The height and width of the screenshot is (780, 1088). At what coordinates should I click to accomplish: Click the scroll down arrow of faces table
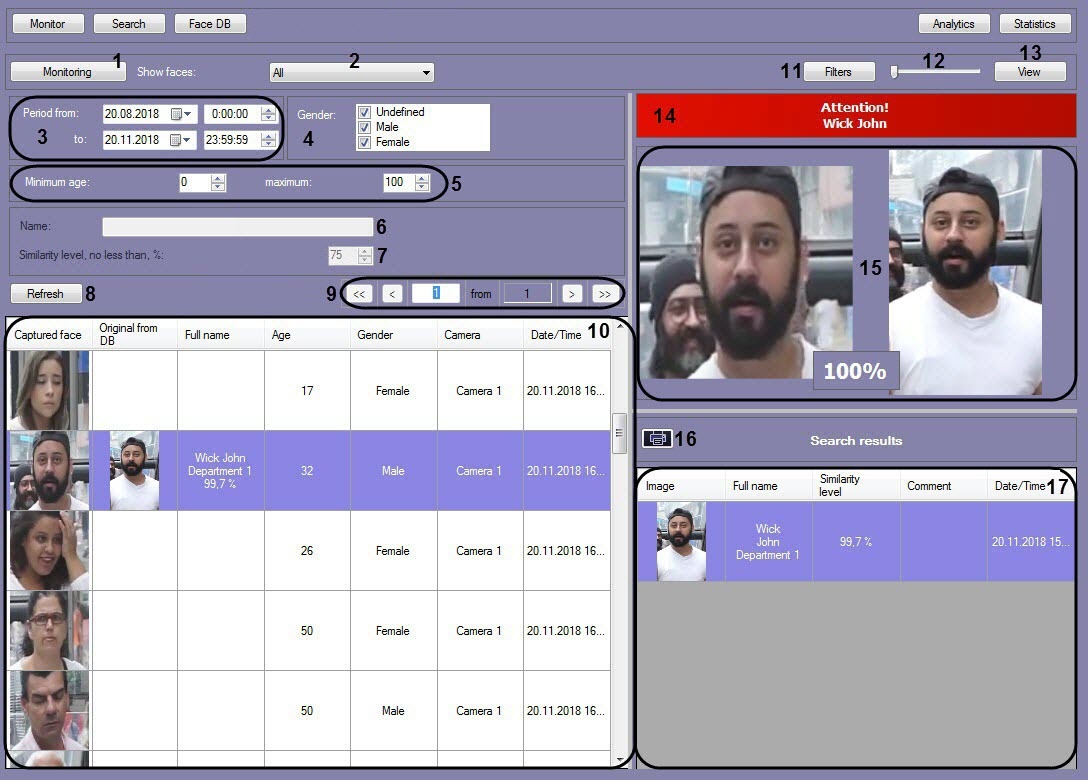point(620,760)
